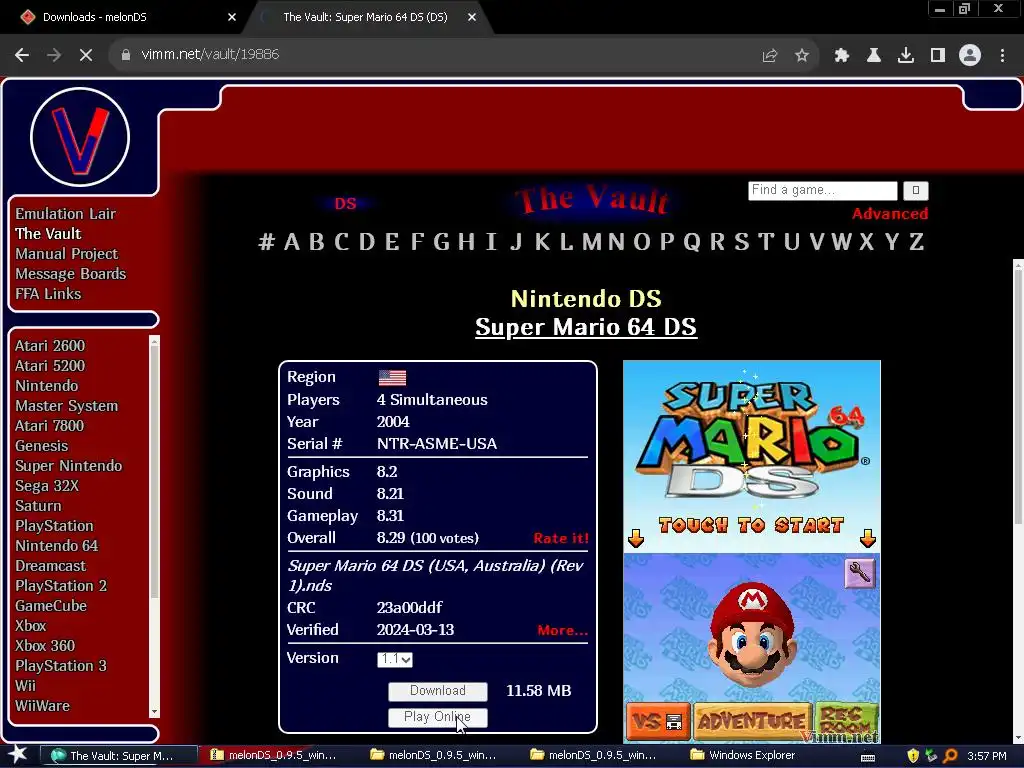This screenshot has height=768, width=1024.
Task: Click the 3:57 PM taskbar clock
Action: coord(987,756)
